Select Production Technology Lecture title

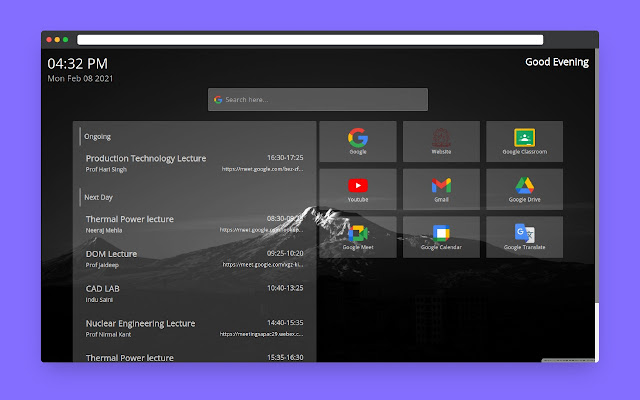[146, 158]
